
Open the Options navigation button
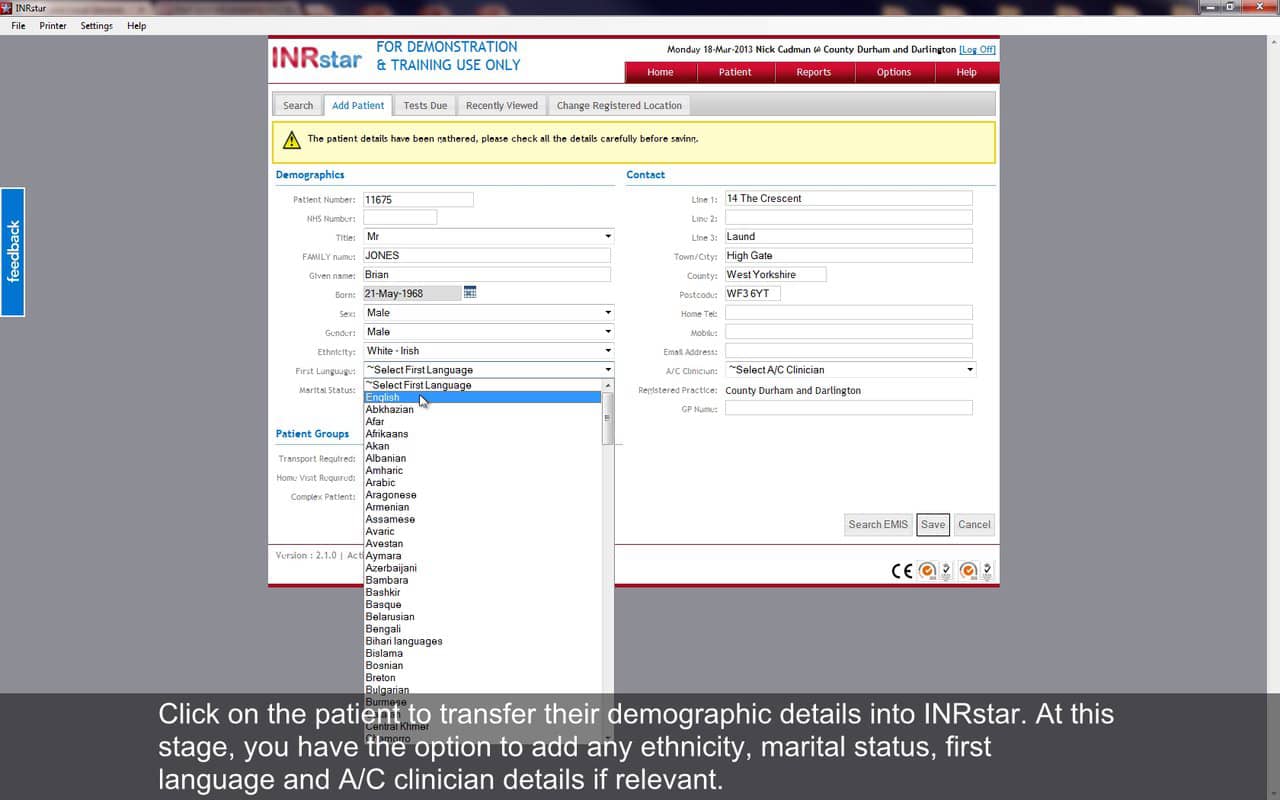click(894, 72)
